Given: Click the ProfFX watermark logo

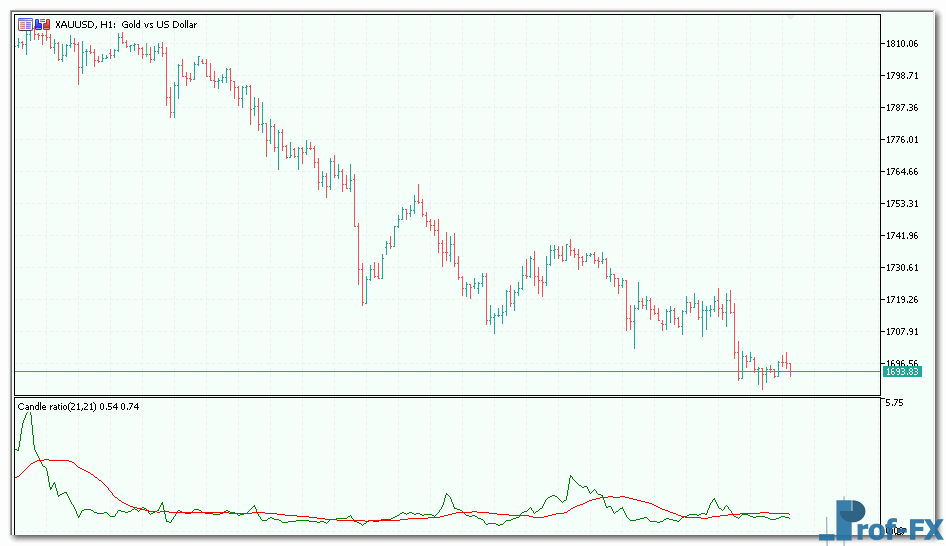Looking at the screenshot, I should [881, 522].
